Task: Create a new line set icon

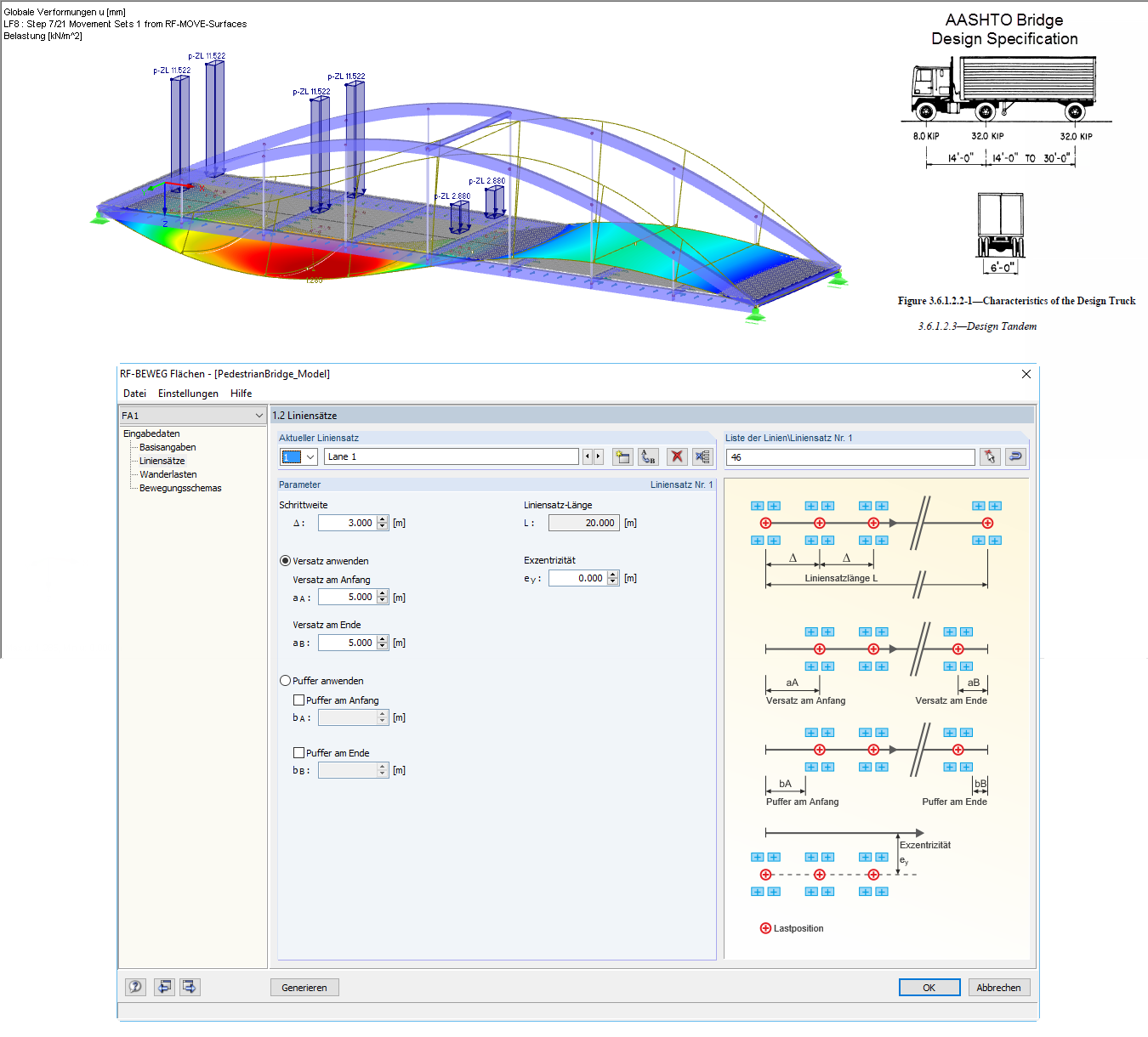Action: pyautogui.click(x=622, y=456)
